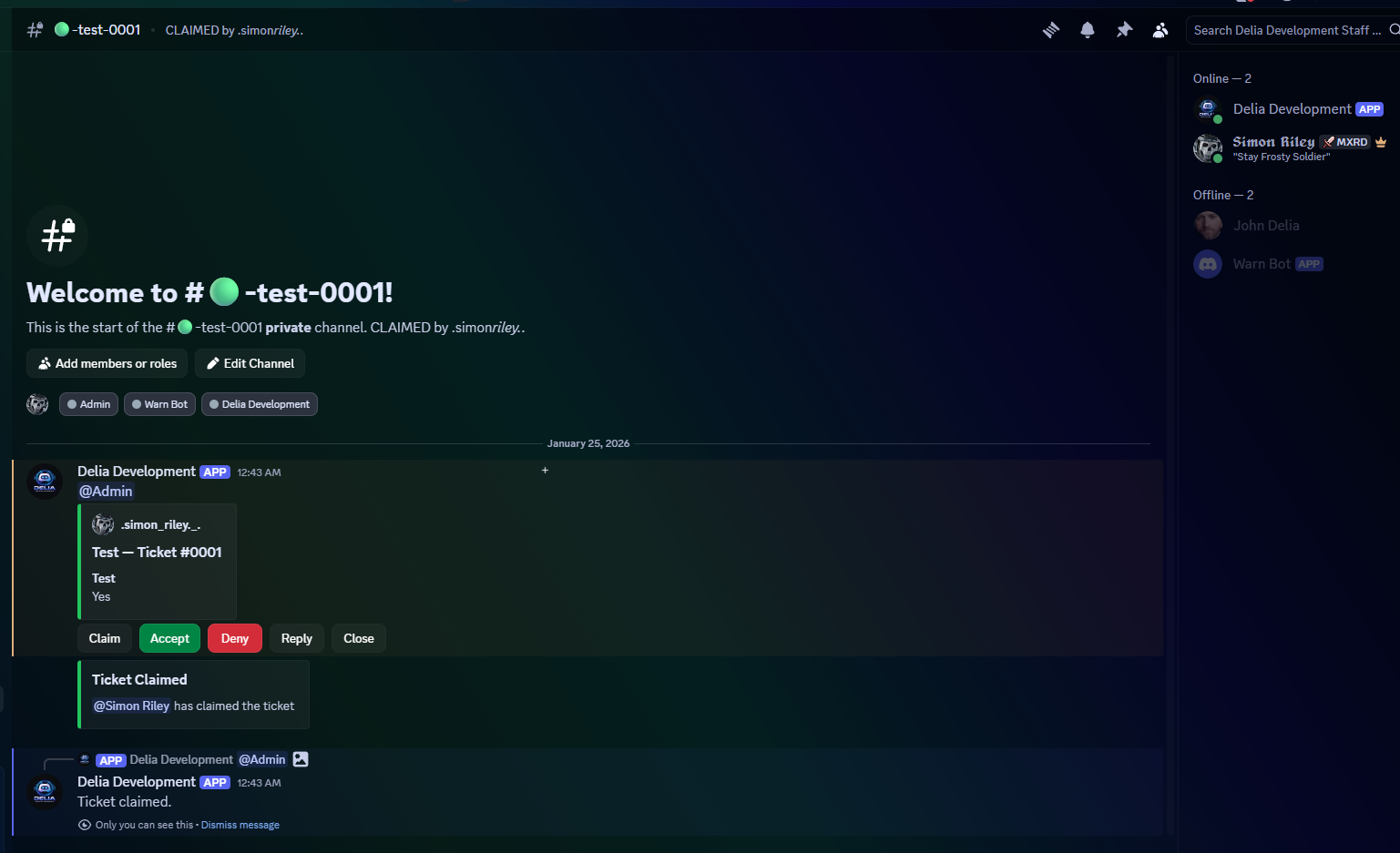Click Simon Riley's avatar in member list

point(1208,147)
